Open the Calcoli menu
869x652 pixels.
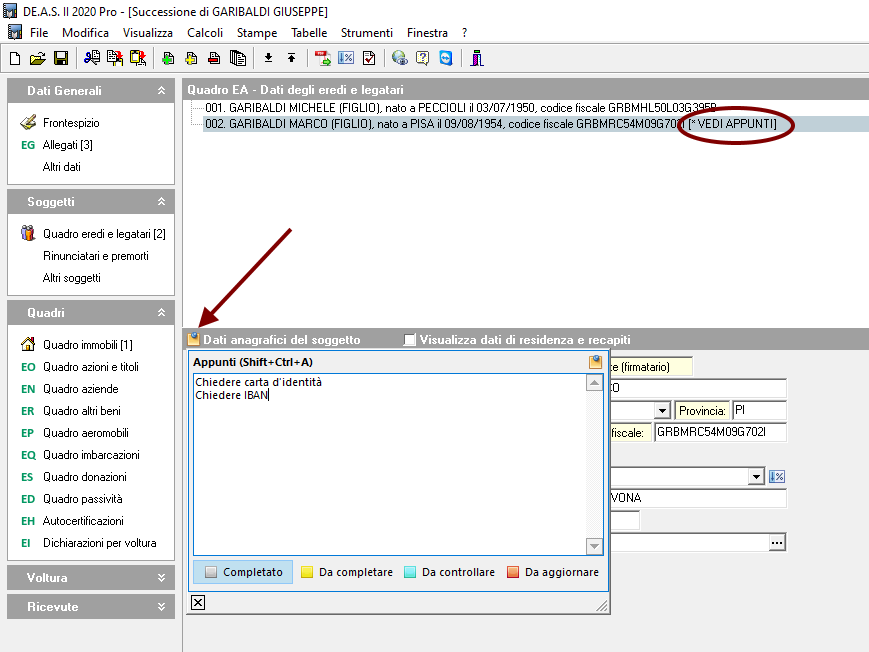(205, 33)
